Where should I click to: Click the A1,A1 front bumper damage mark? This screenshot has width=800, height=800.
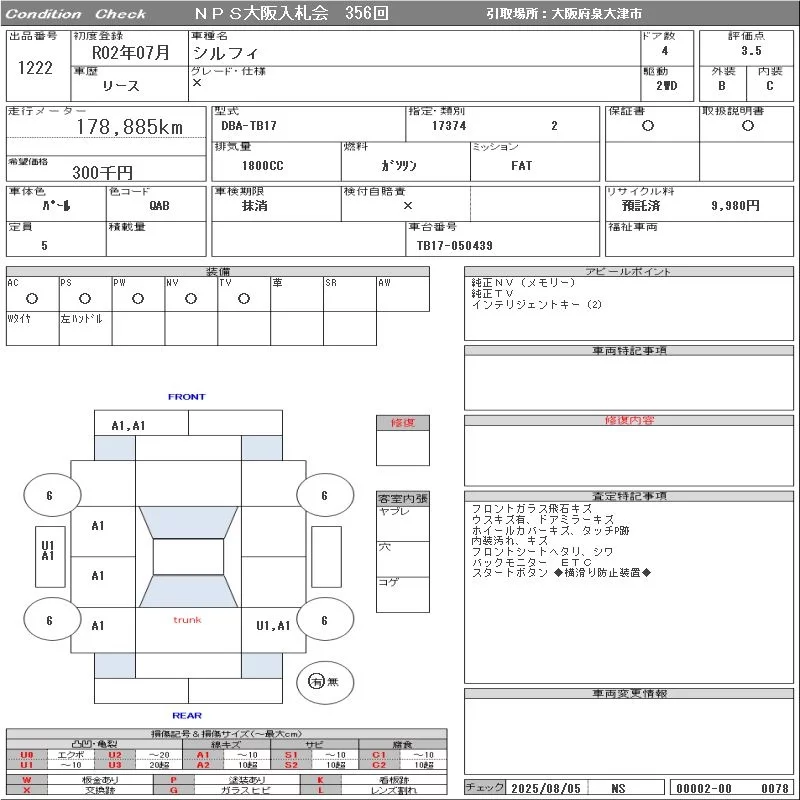pos(128,425)
